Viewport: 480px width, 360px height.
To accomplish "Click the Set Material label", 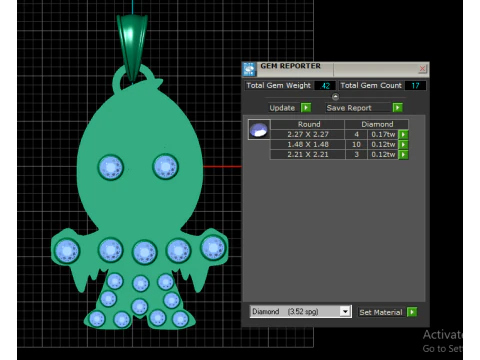I will (x=381, y=312).
